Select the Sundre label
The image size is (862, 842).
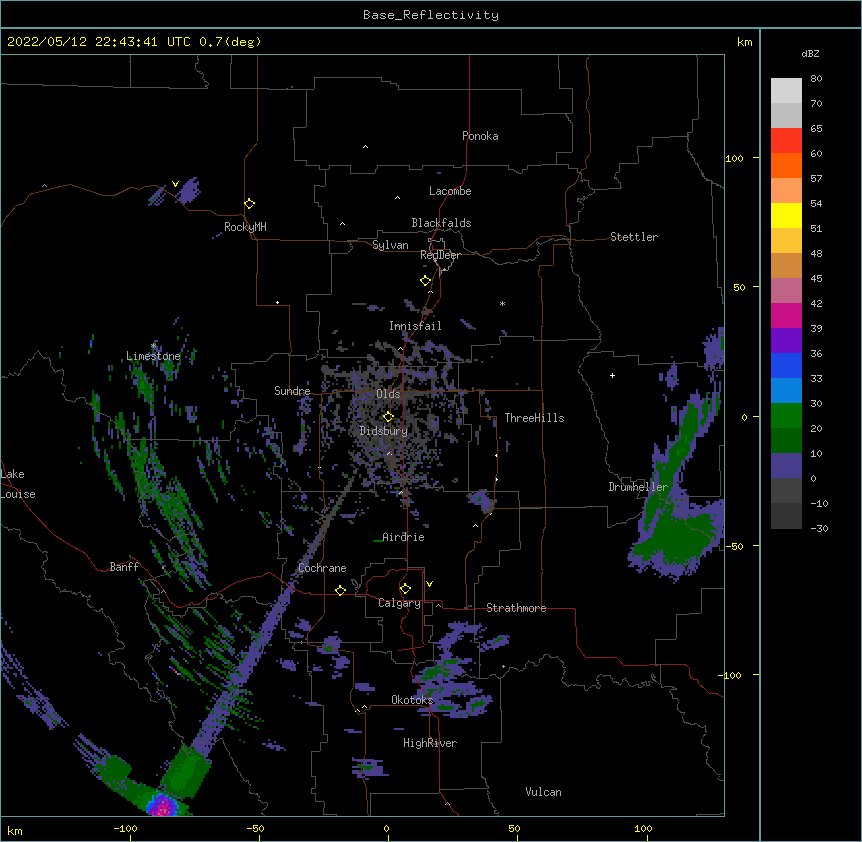pos(292,391)
